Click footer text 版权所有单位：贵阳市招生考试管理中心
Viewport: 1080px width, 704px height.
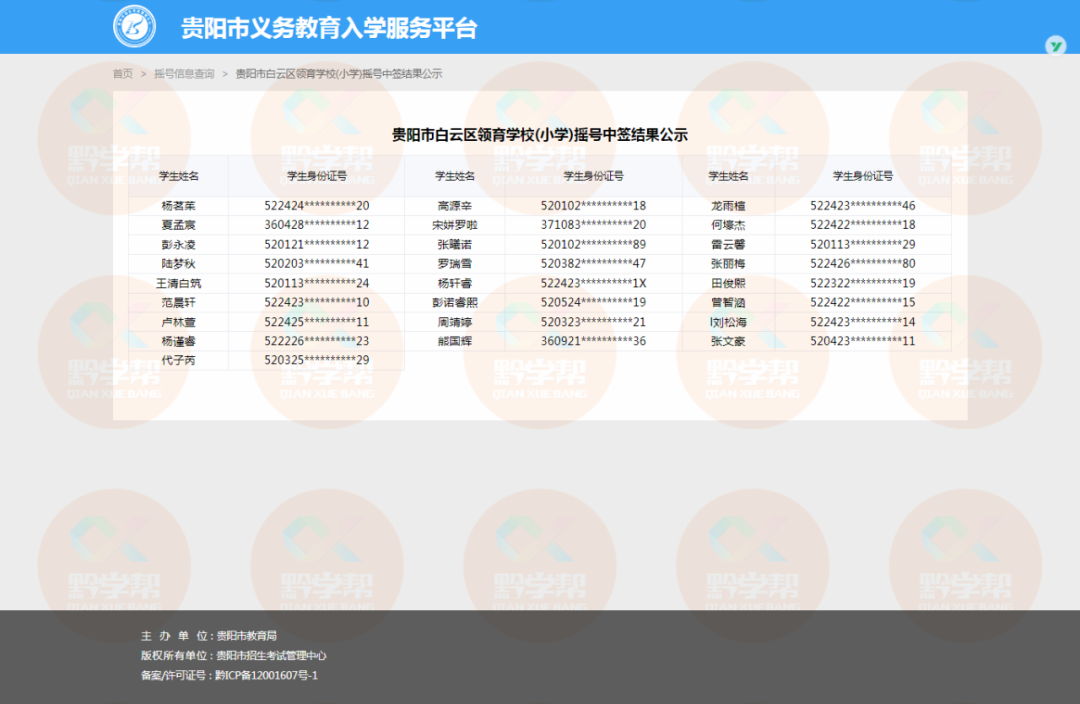tap(233, 656)
